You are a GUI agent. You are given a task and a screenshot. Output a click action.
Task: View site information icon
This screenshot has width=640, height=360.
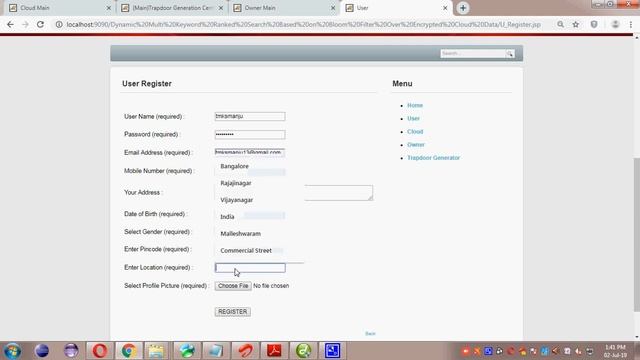59,24
